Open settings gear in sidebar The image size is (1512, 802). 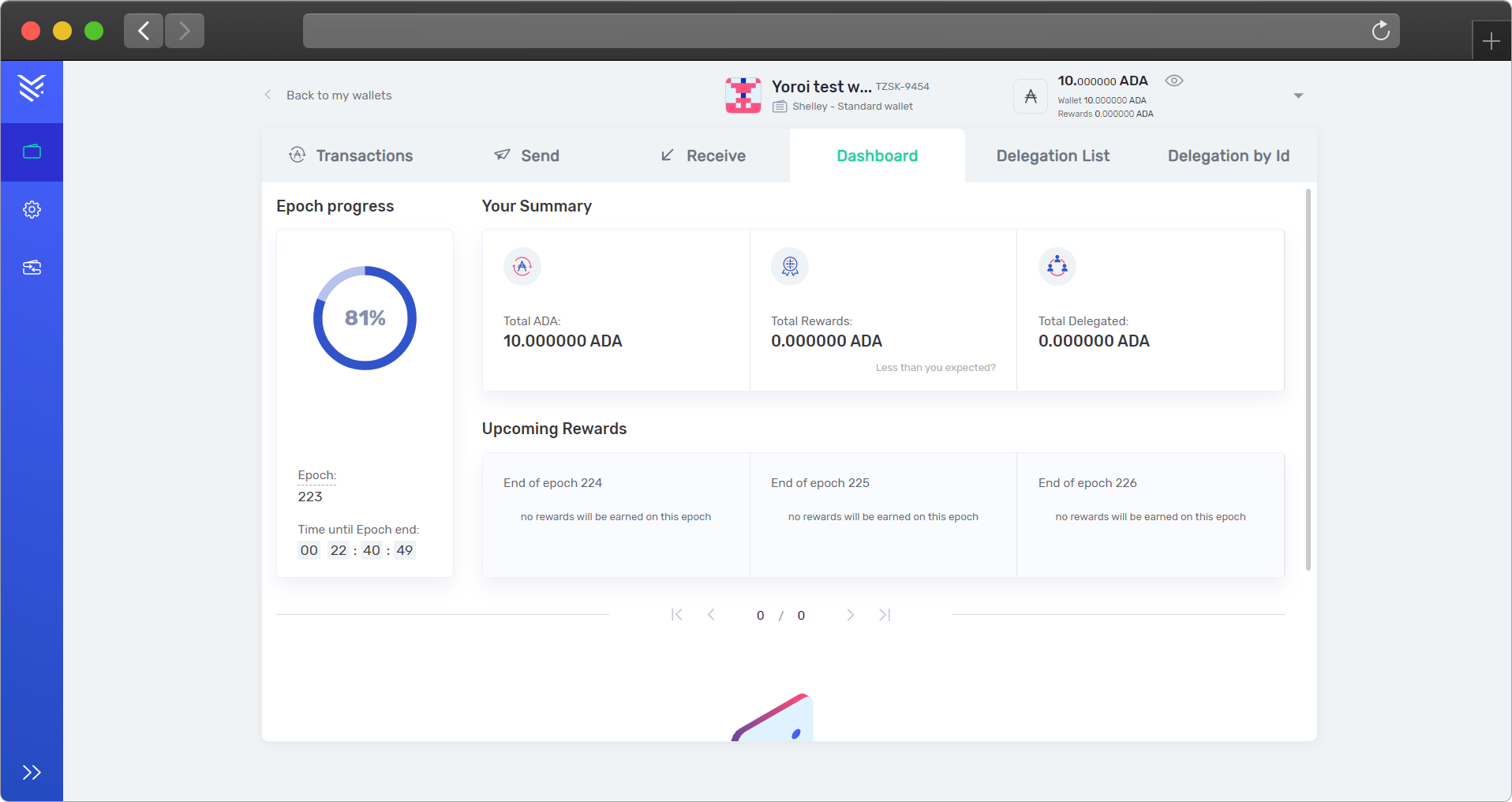pos(32,209)
